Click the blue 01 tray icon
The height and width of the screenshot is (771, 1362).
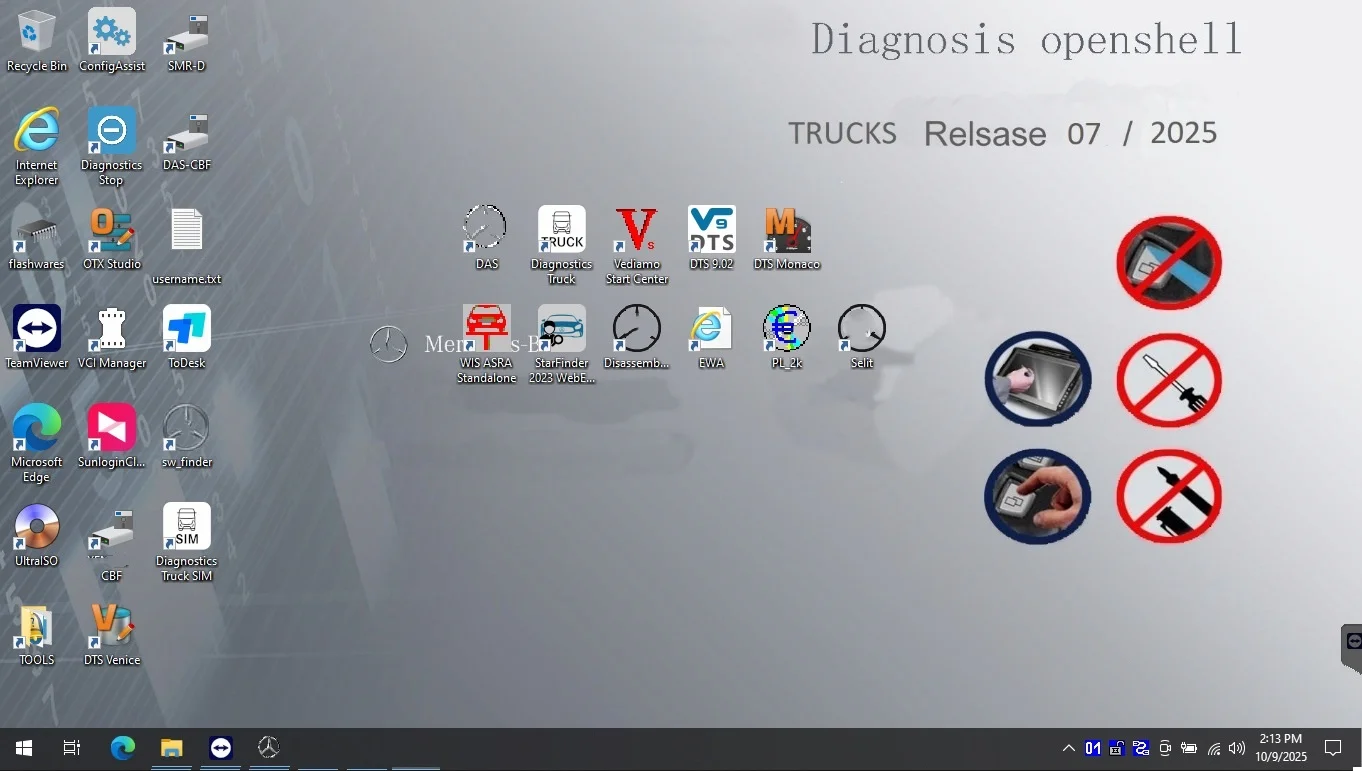1093,748
